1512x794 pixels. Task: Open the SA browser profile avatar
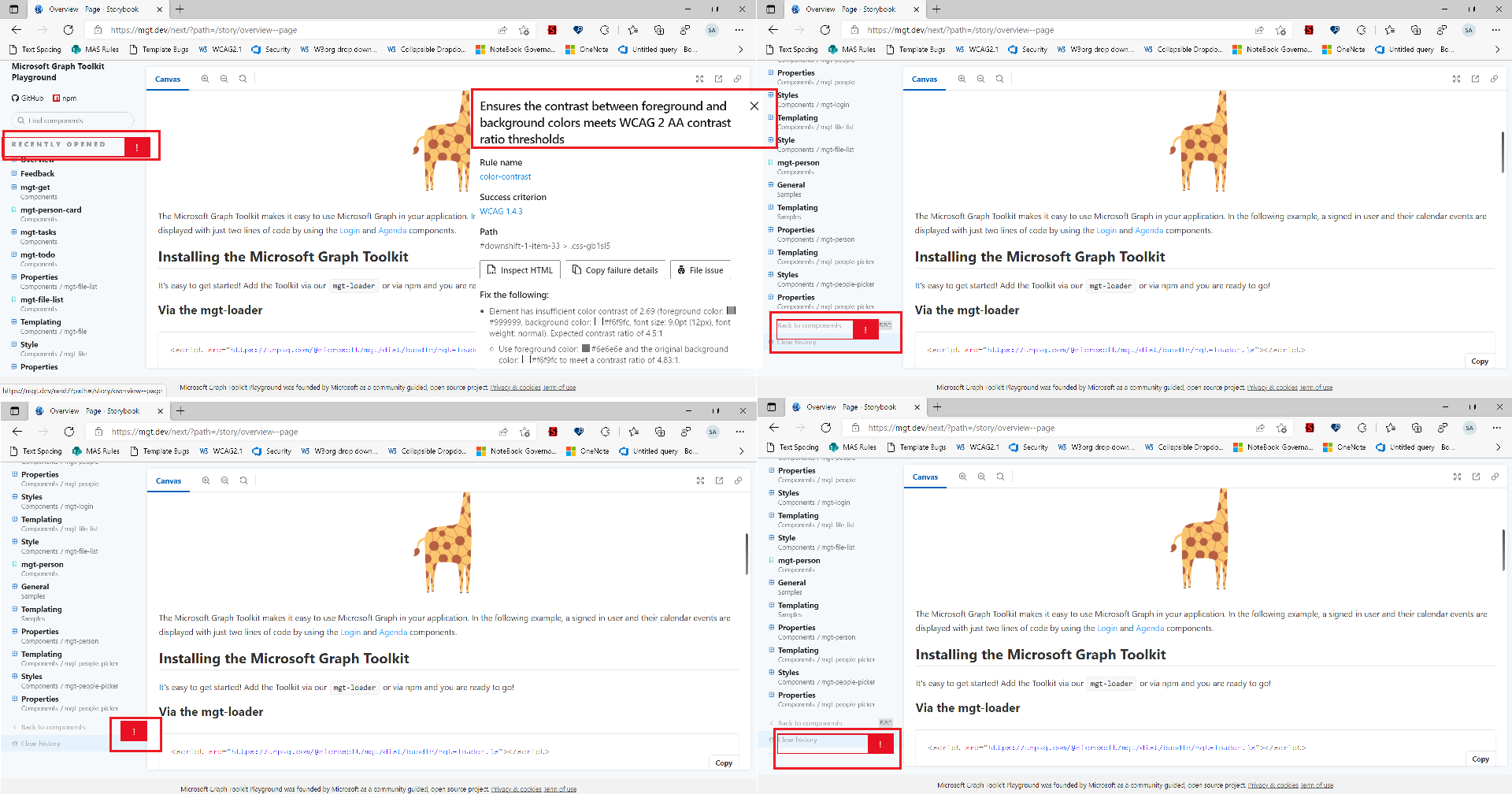click(711, 29)
